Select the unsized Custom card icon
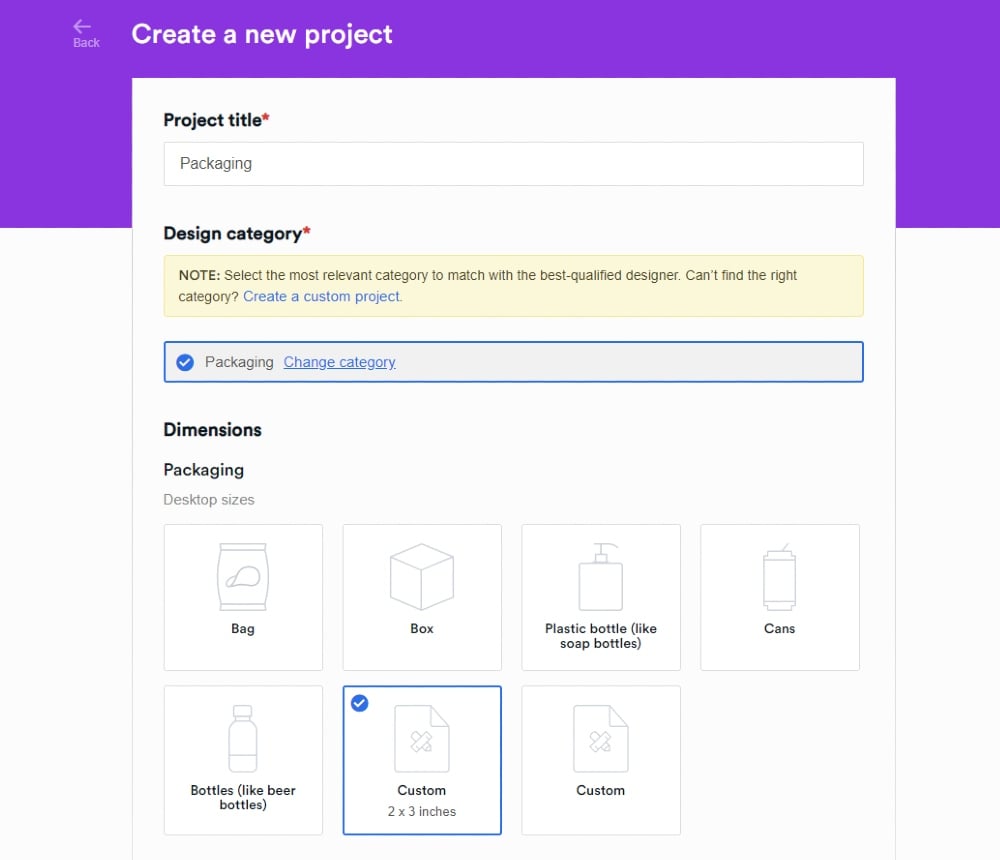The height and width of the screenshot is (860, 1000). 601,739
